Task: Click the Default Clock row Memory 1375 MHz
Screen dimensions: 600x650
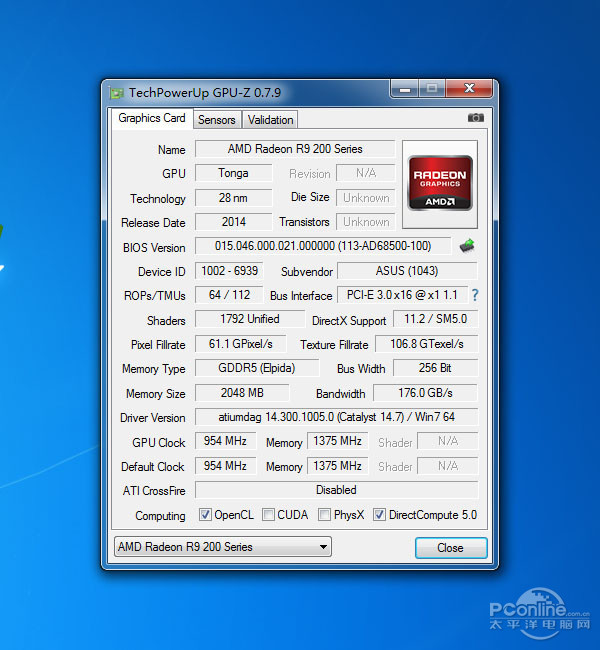Action: pos(338,466)
